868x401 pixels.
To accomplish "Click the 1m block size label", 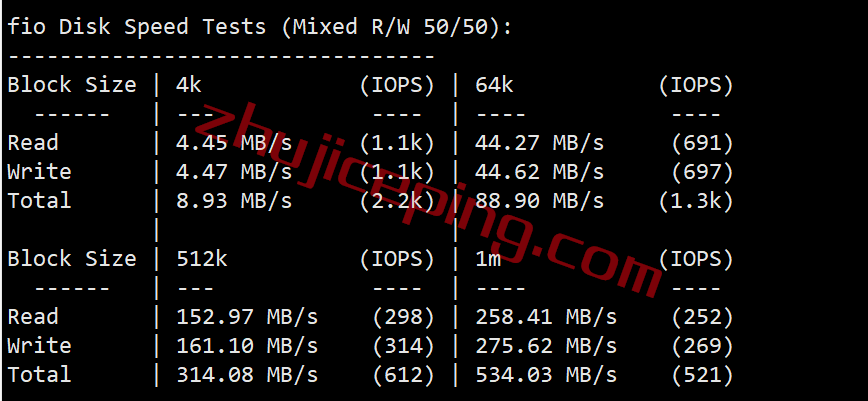I will point(488,259).
